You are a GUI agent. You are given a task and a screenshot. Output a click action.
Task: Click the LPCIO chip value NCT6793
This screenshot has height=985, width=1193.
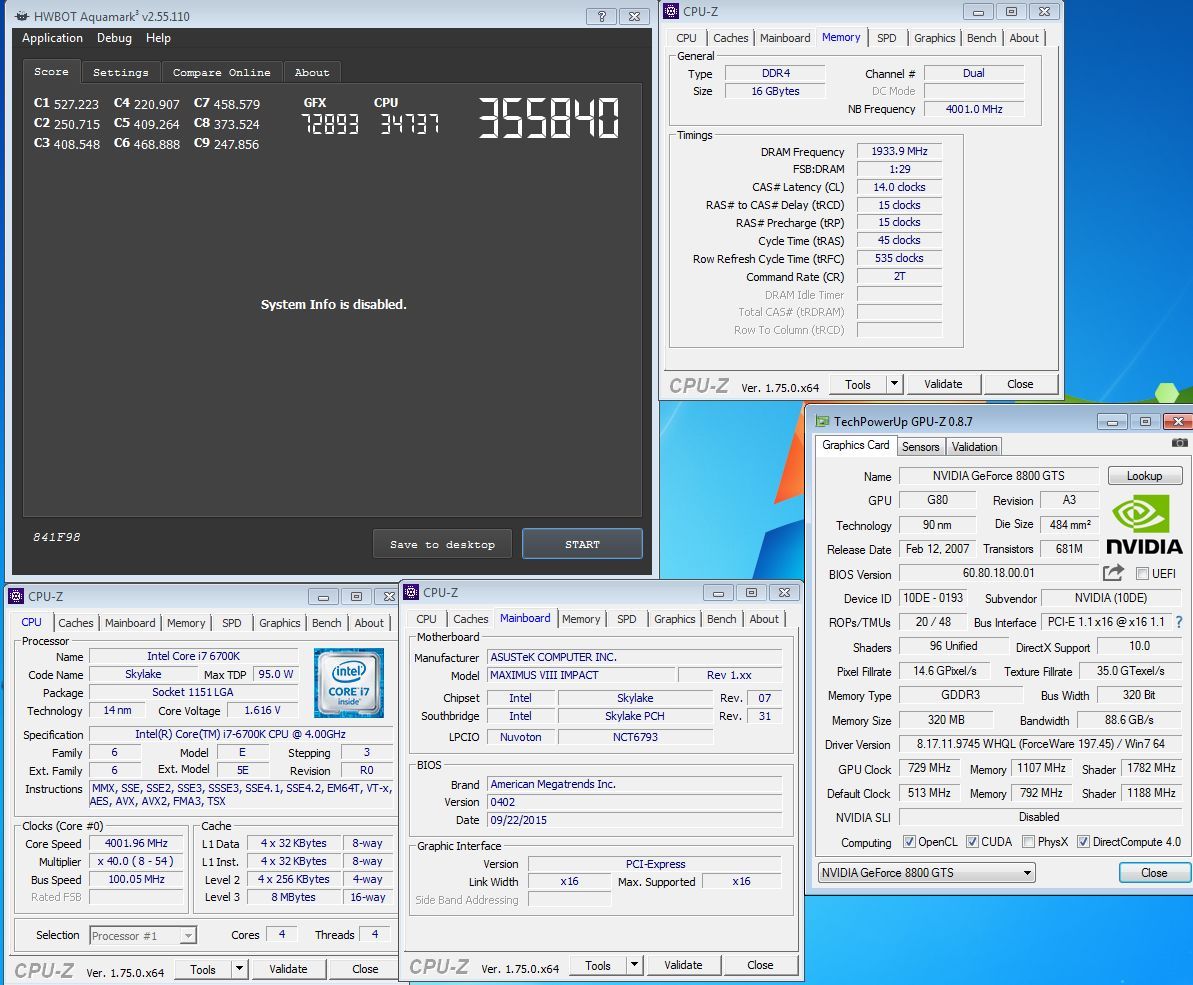635,736
